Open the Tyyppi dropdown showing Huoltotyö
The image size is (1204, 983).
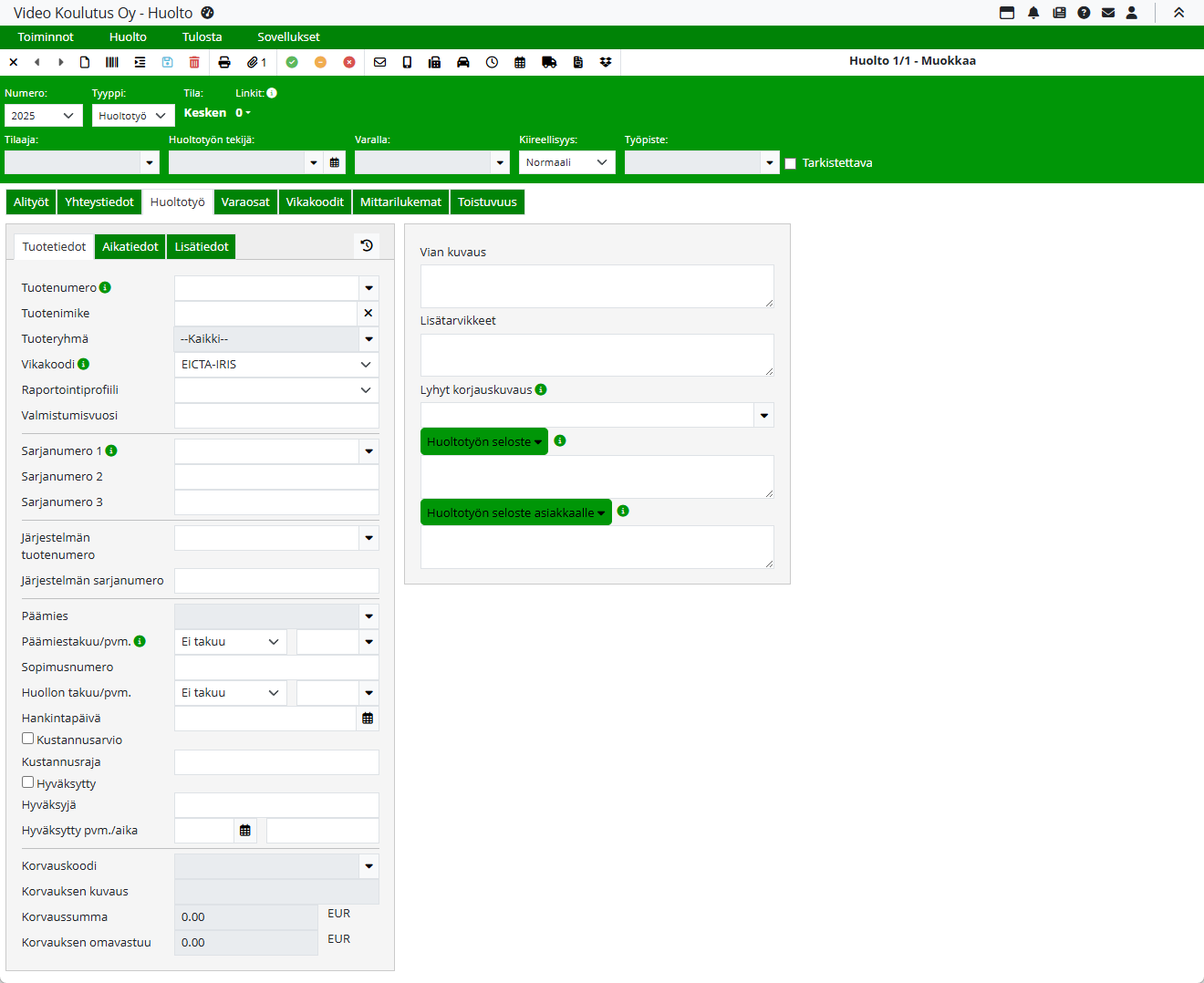(133, 116)
